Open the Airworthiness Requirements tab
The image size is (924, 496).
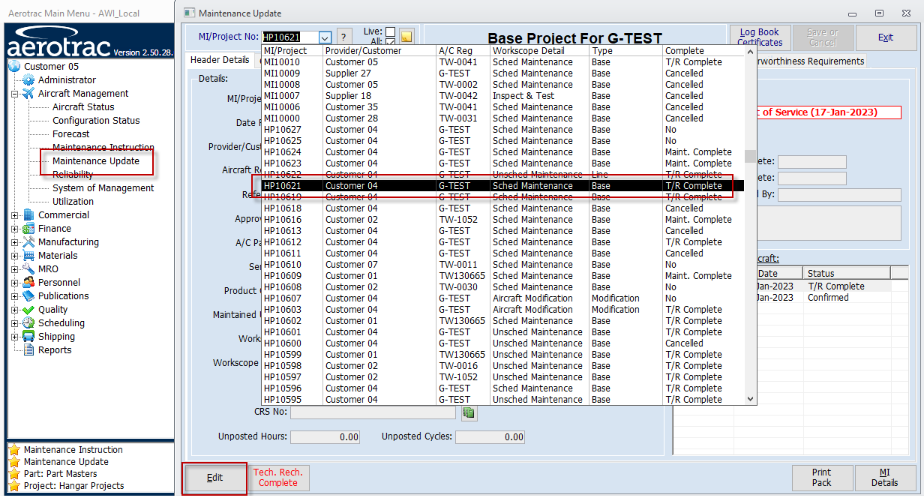click(x=811, y=61)
